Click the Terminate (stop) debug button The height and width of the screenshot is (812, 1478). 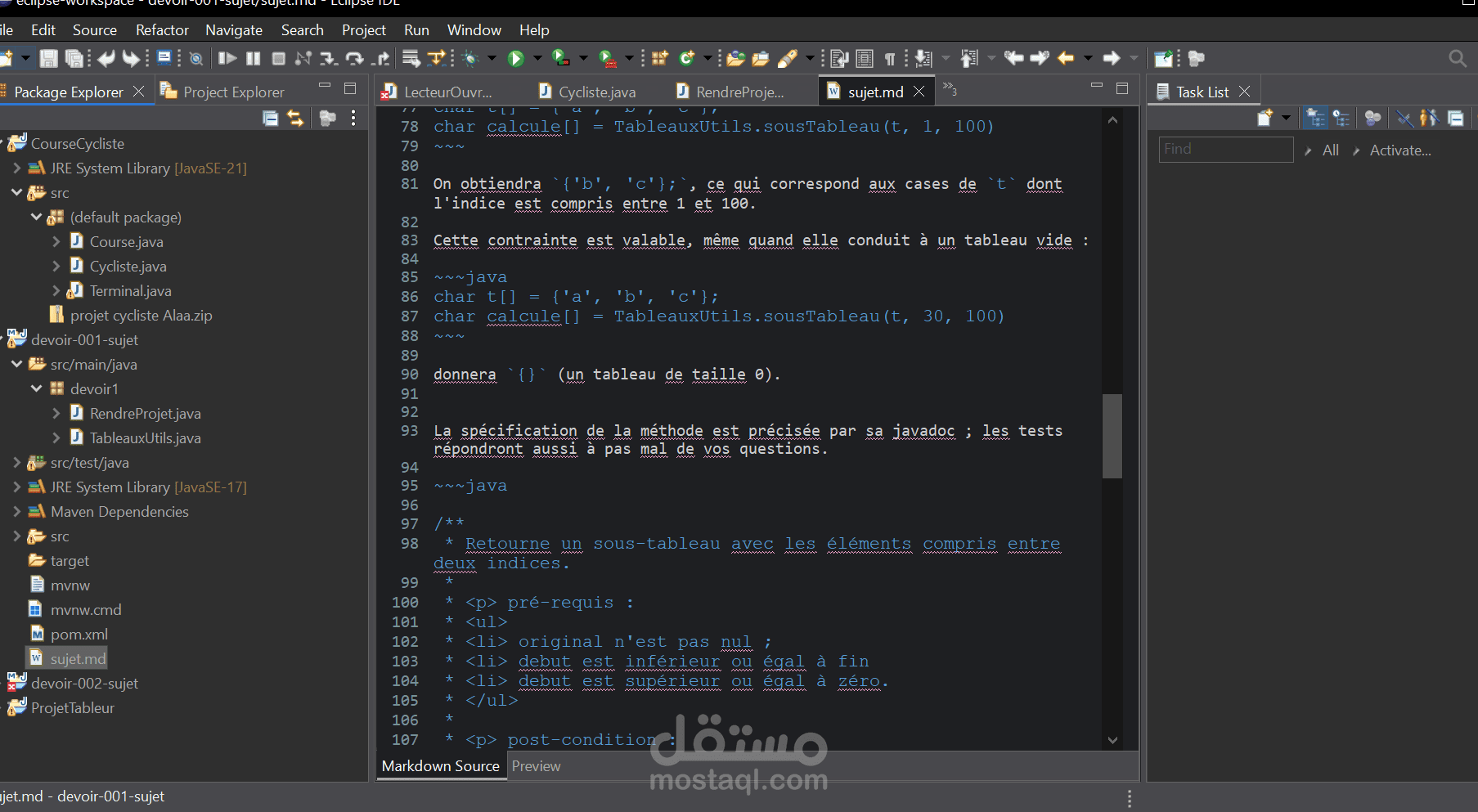tap(278, 59)
